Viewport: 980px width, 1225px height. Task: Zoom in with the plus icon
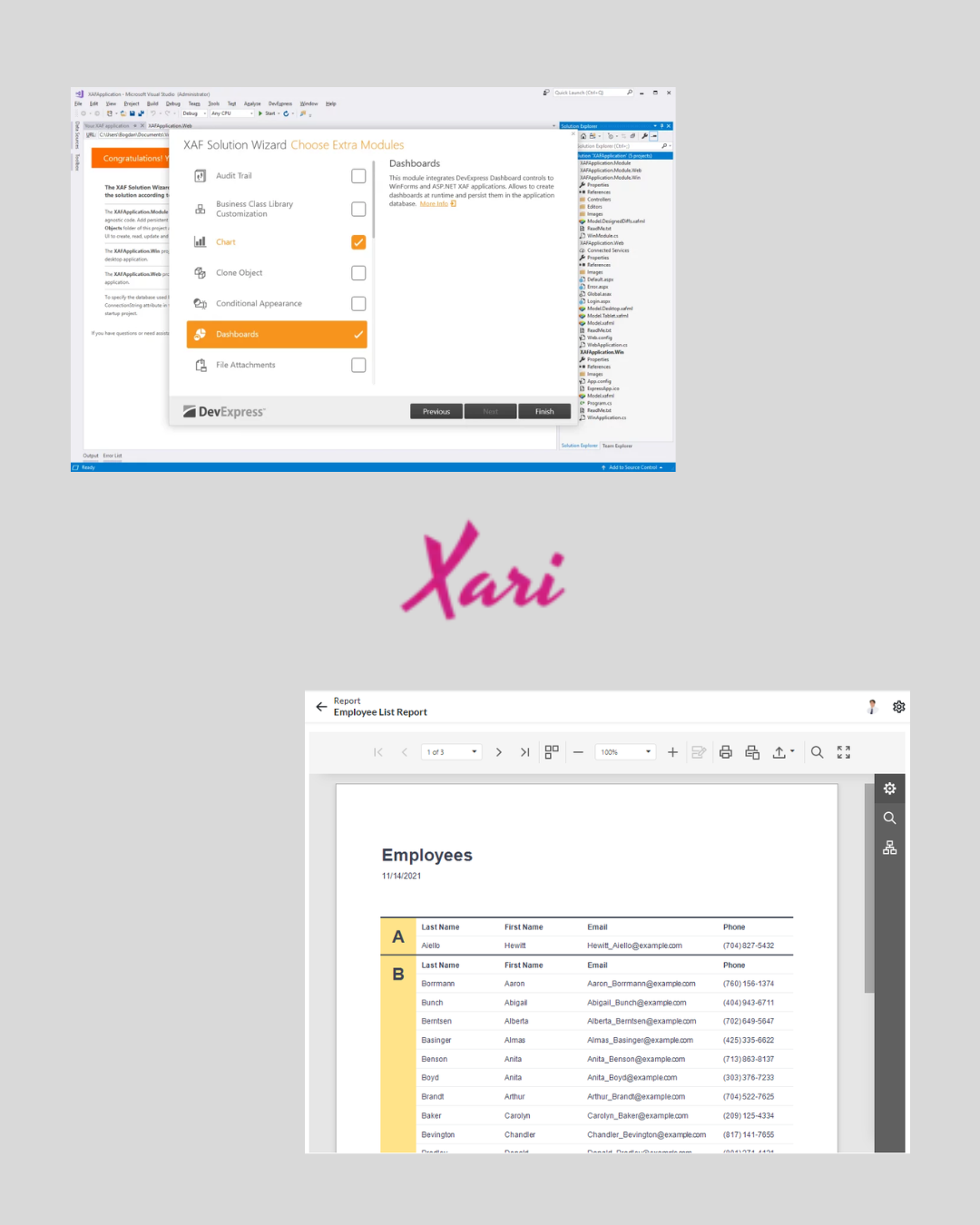click(672, 752)
